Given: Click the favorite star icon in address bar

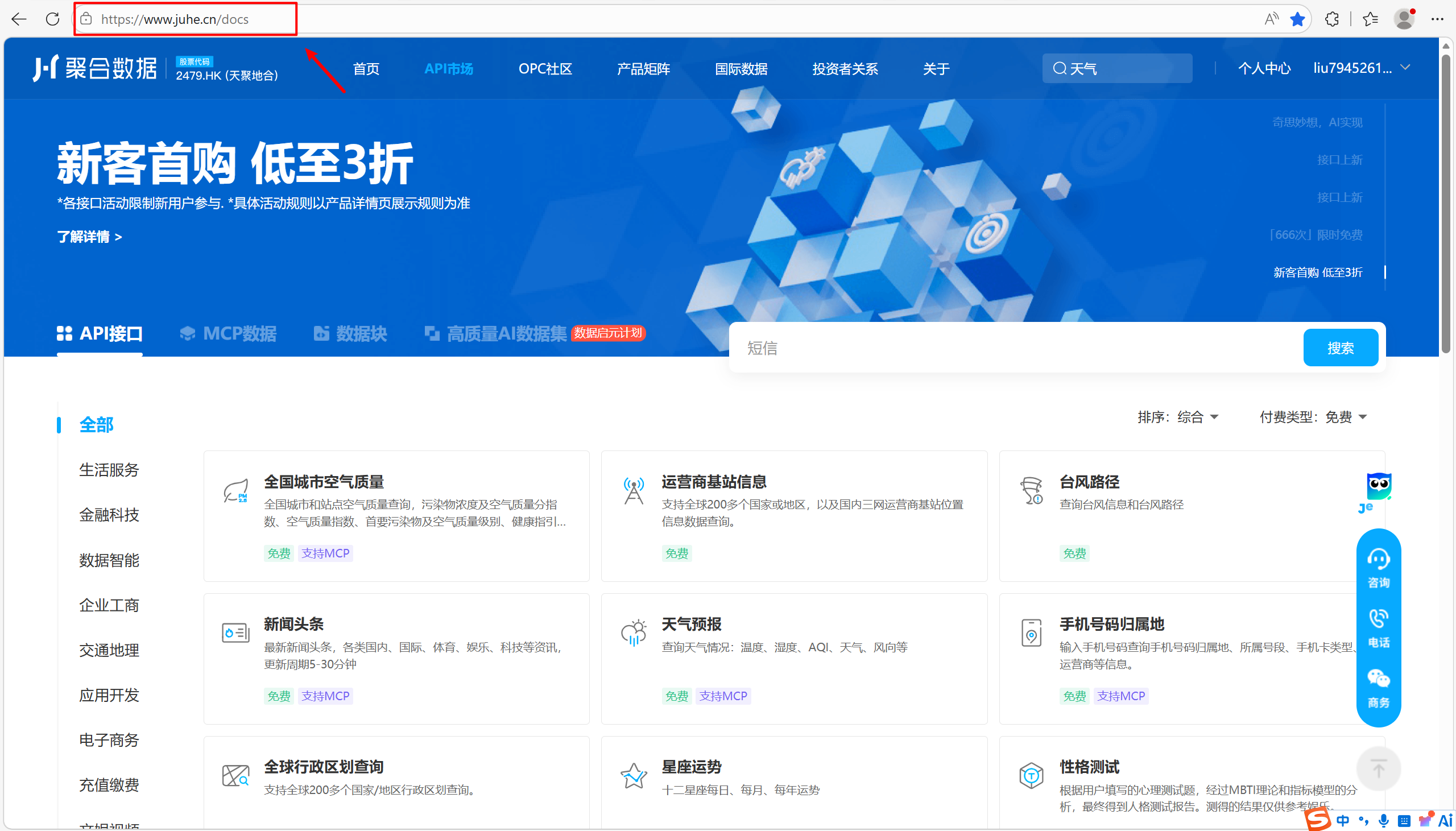Looking at the screenshot, I should tap(1297, 19).
